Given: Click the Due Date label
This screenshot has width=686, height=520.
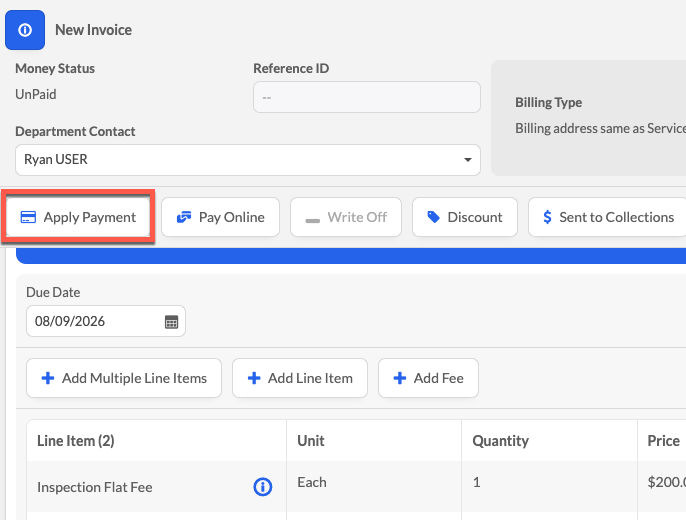Looking at the screenshot, I should pos(53,293).
